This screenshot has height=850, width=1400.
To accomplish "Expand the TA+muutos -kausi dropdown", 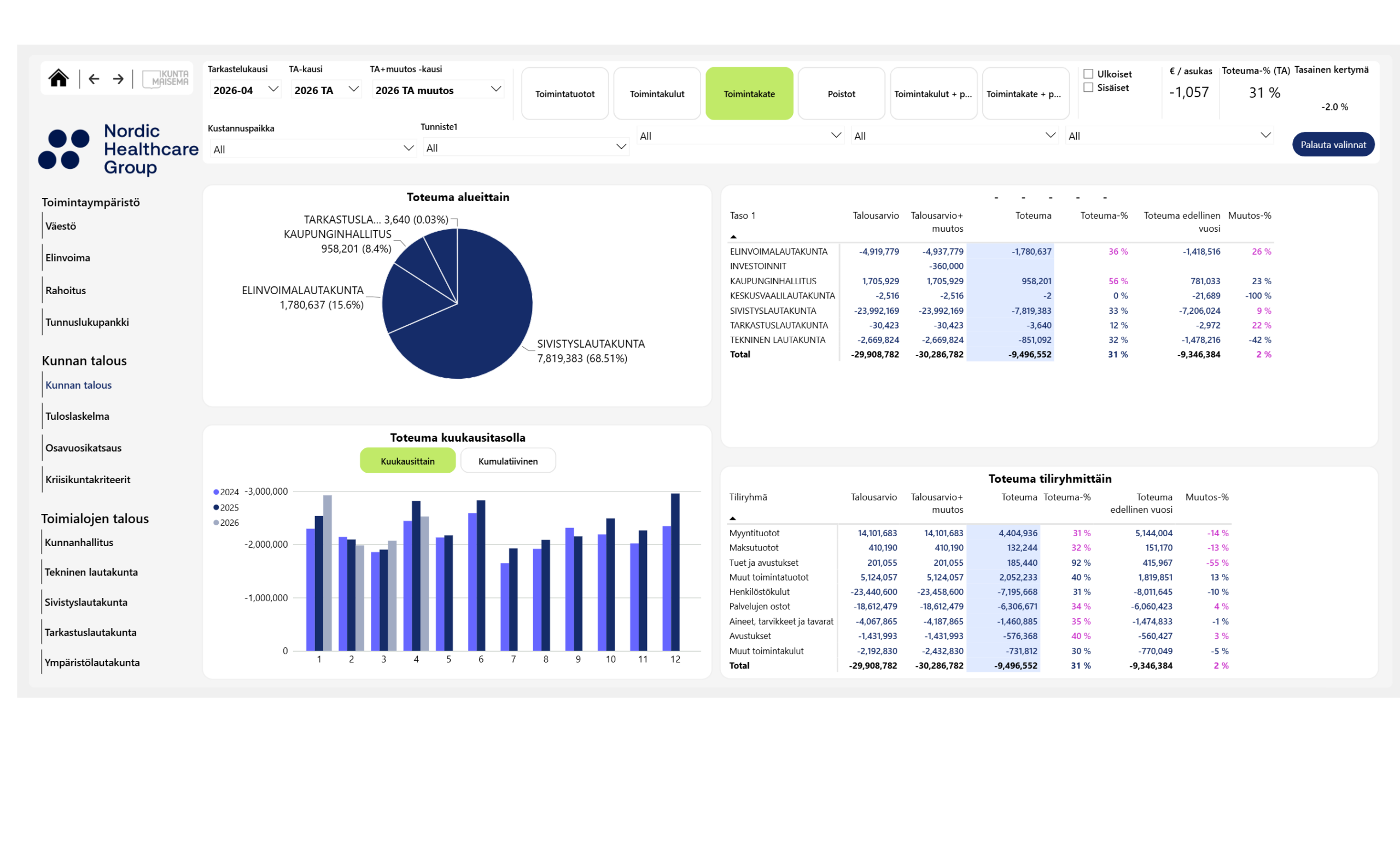I will tap(437, 90).
